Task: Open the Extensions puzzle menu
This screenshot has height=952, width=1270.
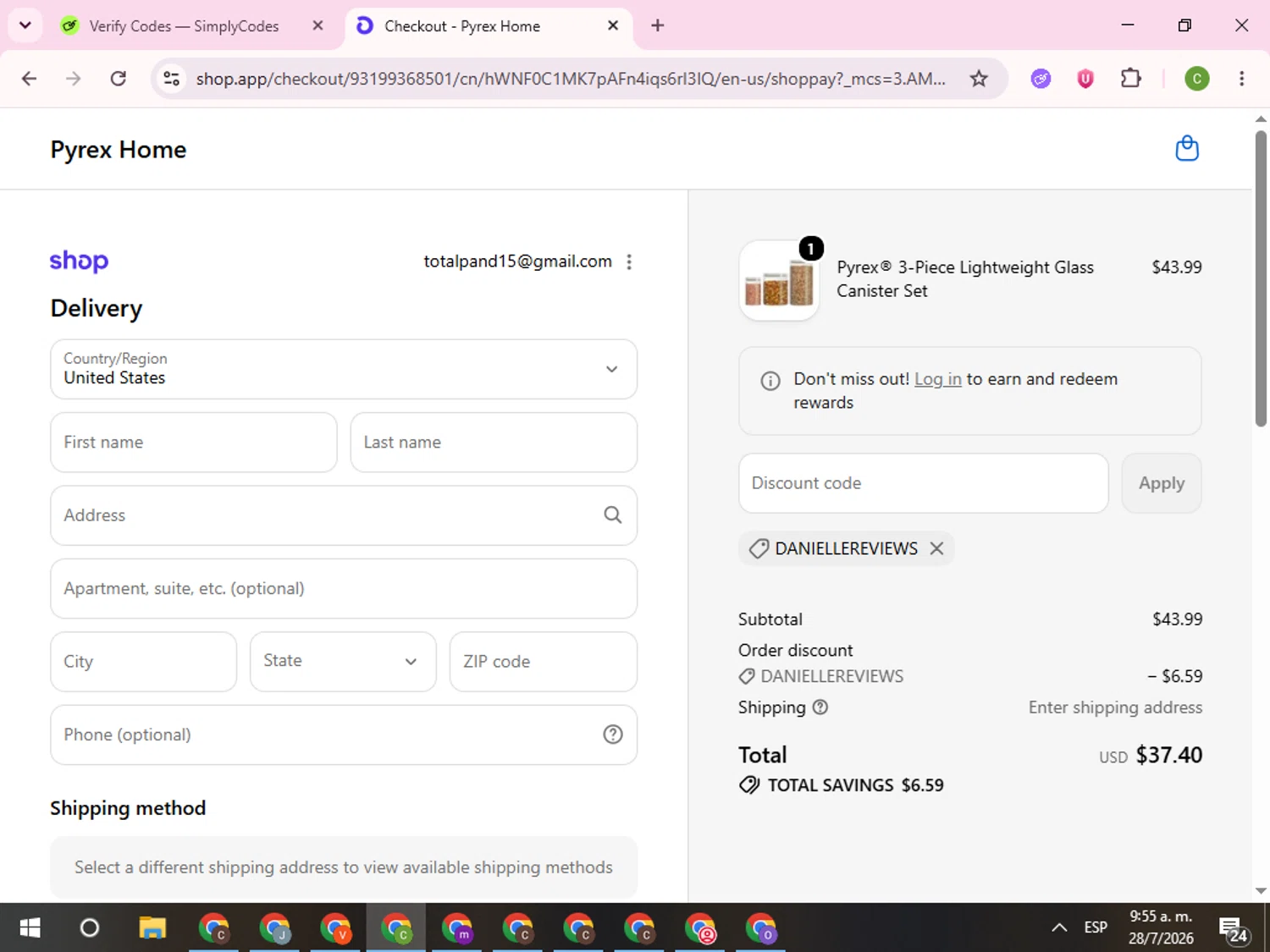Action: coord(1130,79)
